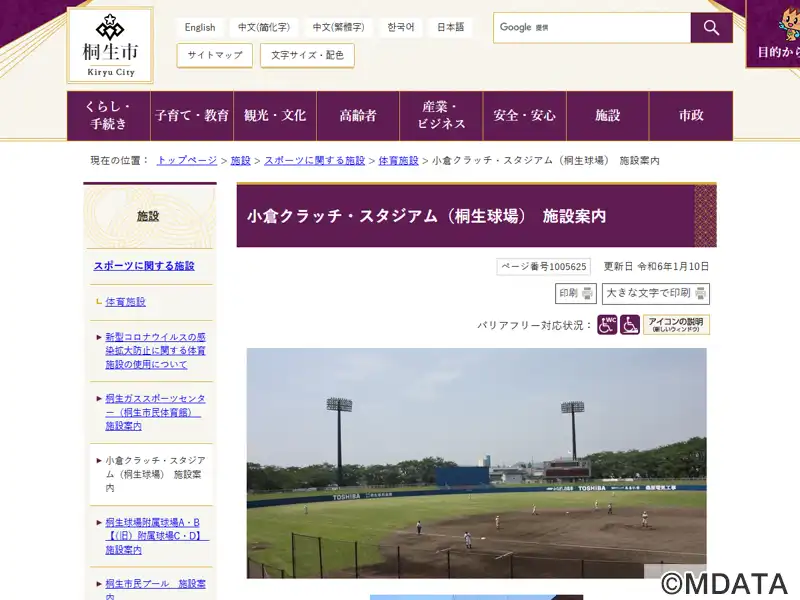Viewport: 800px width, 600px height.
Task: Select 한국어 language option
Action: point(401,27)
